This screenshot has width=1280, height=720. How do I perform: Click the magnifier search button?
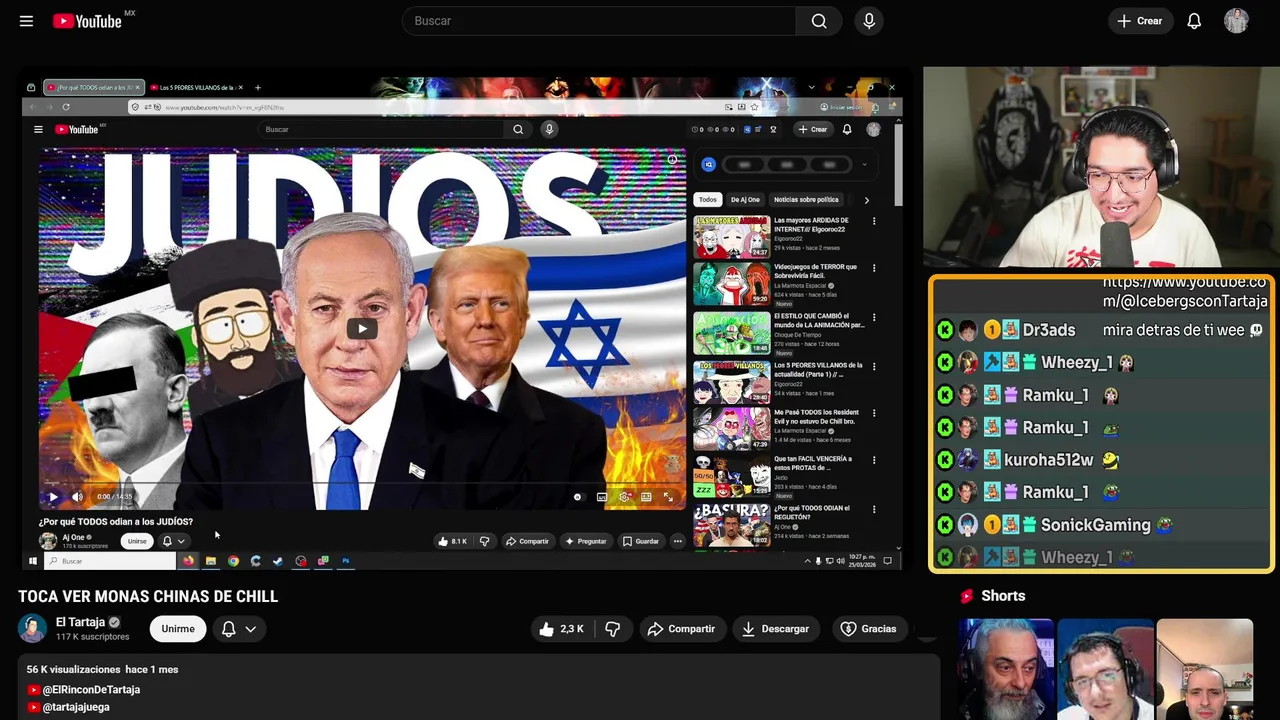tap(819, 21)
